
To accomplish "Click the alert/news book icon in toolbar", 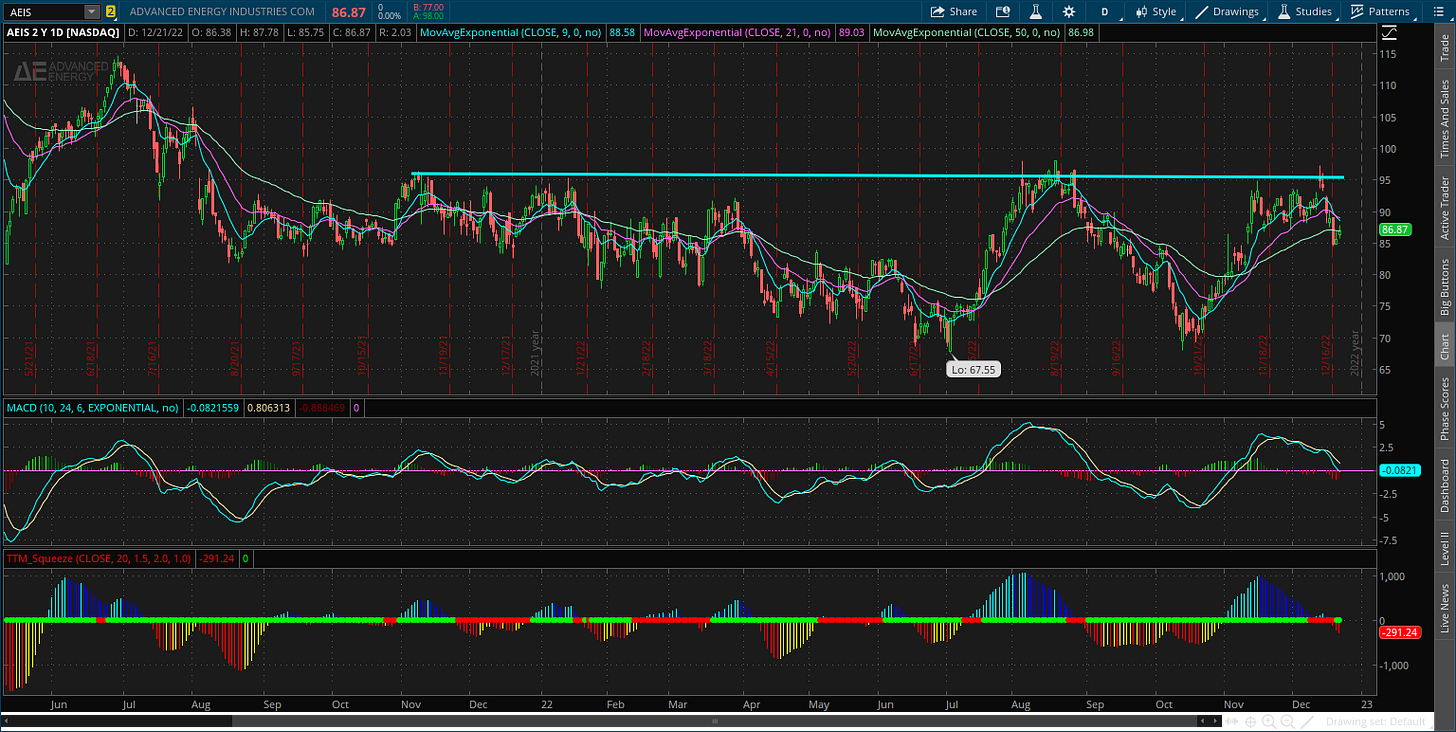I will tap(1003, 12).
